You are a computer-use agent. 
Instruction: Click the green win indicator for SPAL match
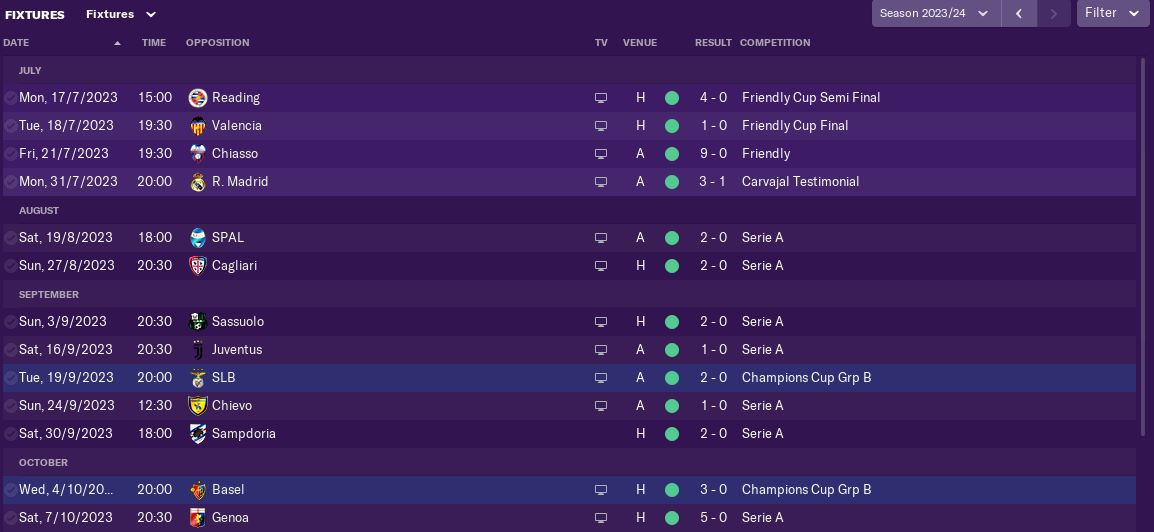672,238
